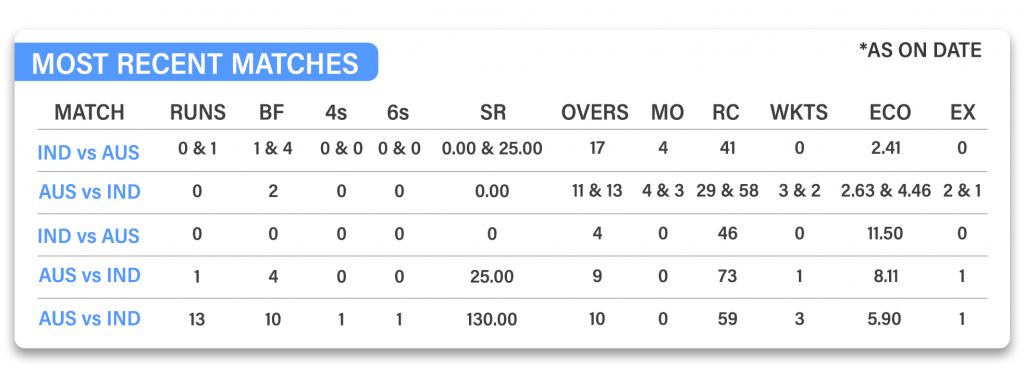Open the AUS vs IND match in fourth row
Image resolution: width=1024 pixels, height=378 pixels.
pyautogui.click(x=89, y=276)
